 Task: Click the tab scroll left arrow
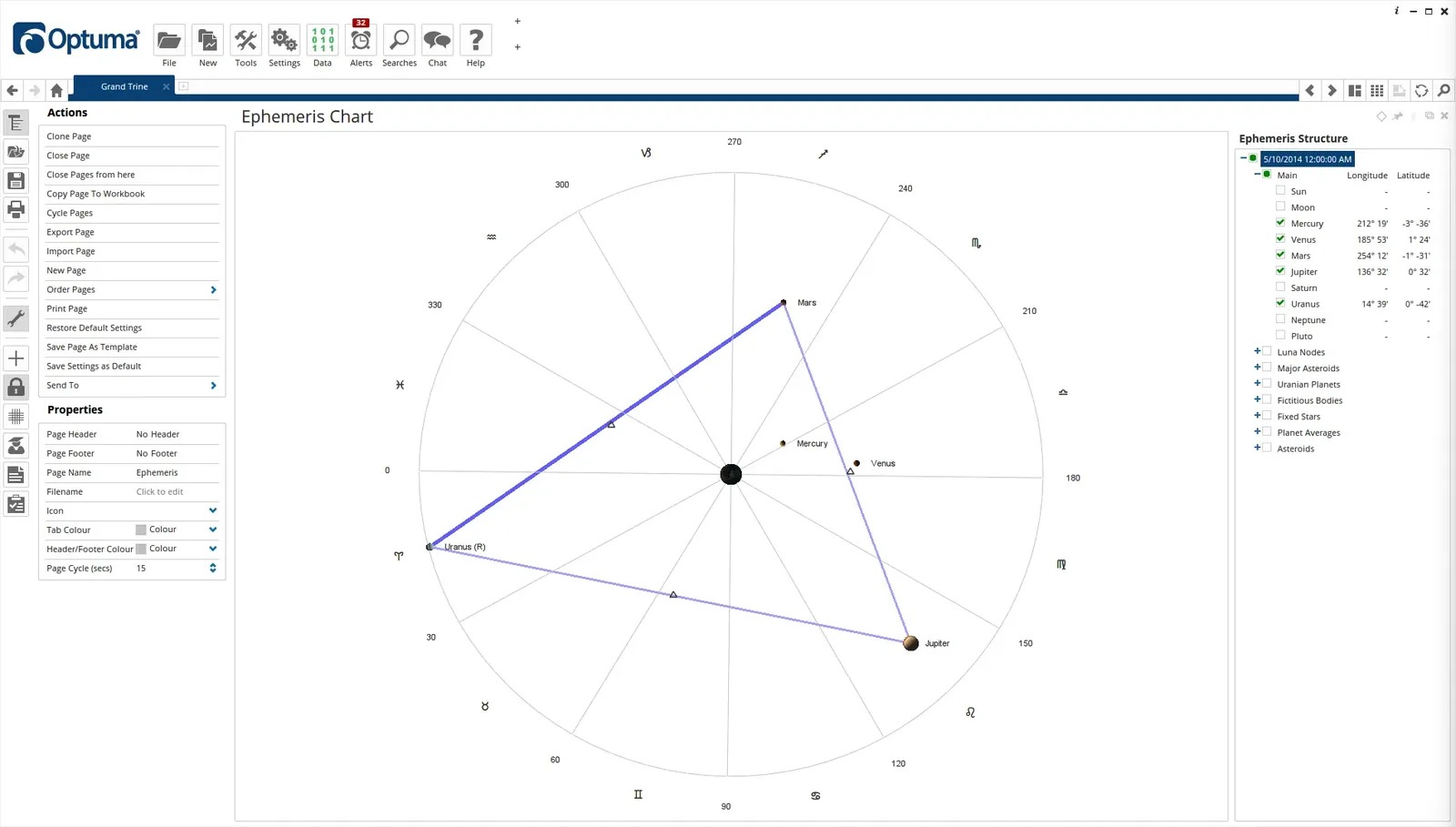(1310, 90)
